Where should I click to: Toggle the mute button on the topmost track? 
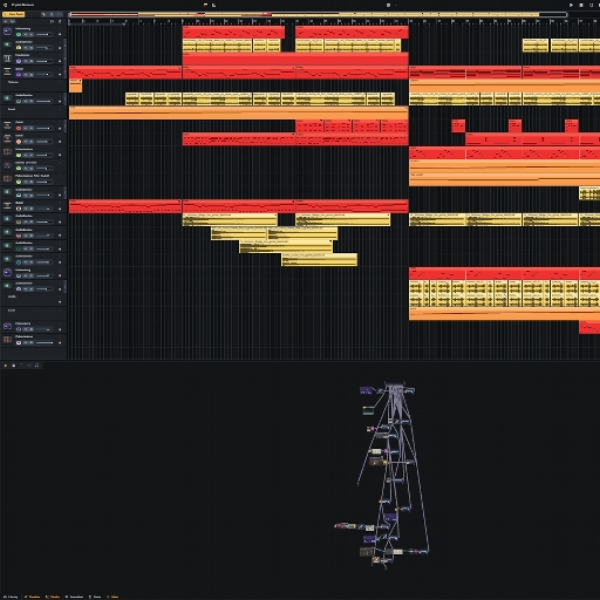pos(26,34)
